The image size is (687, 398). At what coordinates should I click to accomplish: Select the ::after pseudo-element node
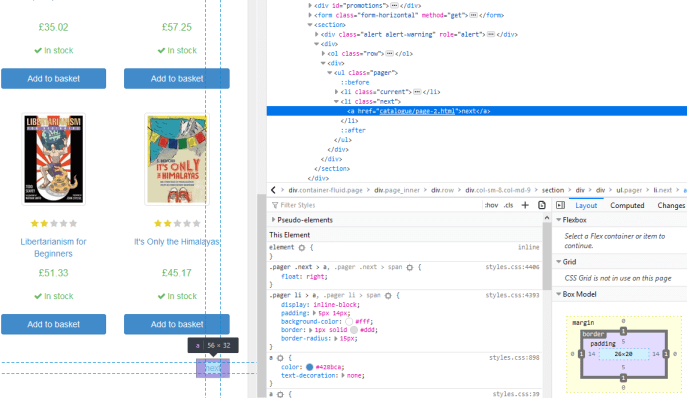click(x=353, y=130)
